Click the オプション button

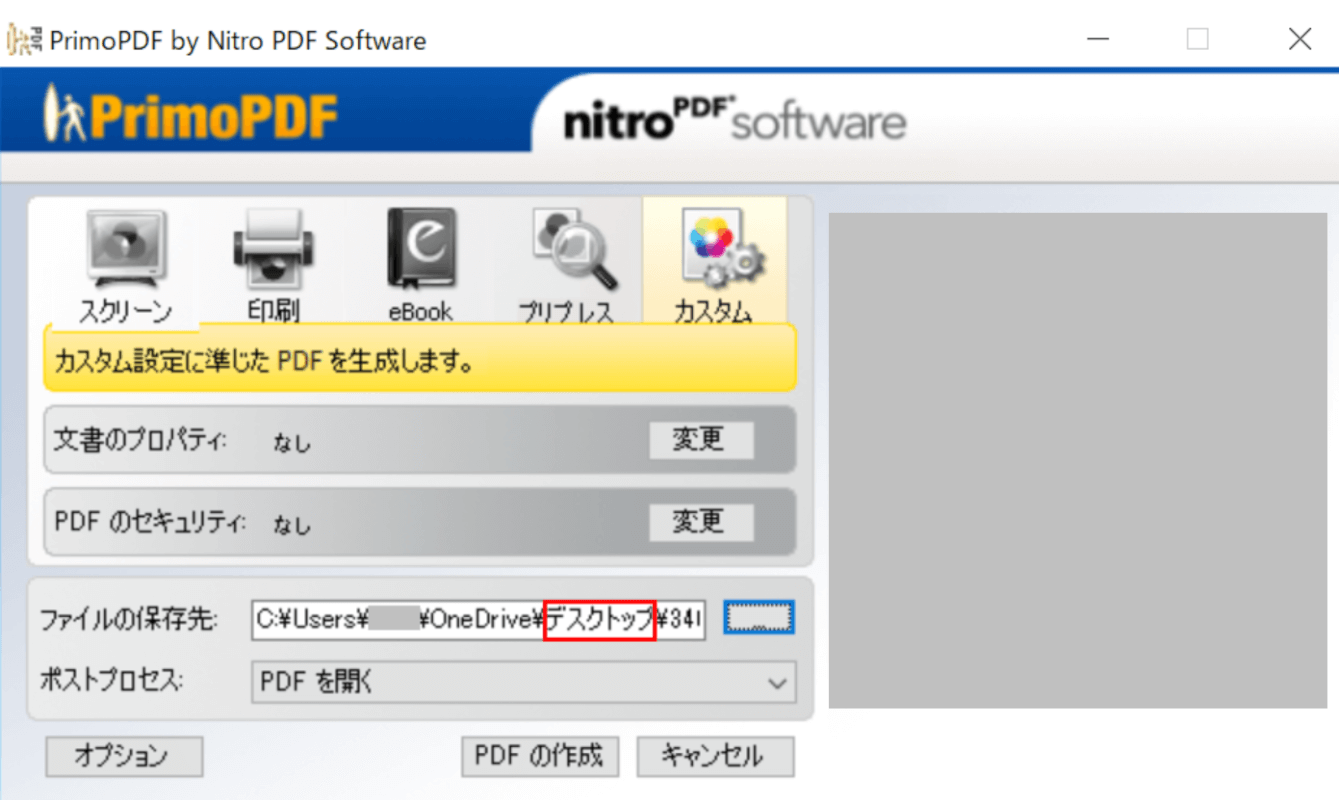[124, 757]
